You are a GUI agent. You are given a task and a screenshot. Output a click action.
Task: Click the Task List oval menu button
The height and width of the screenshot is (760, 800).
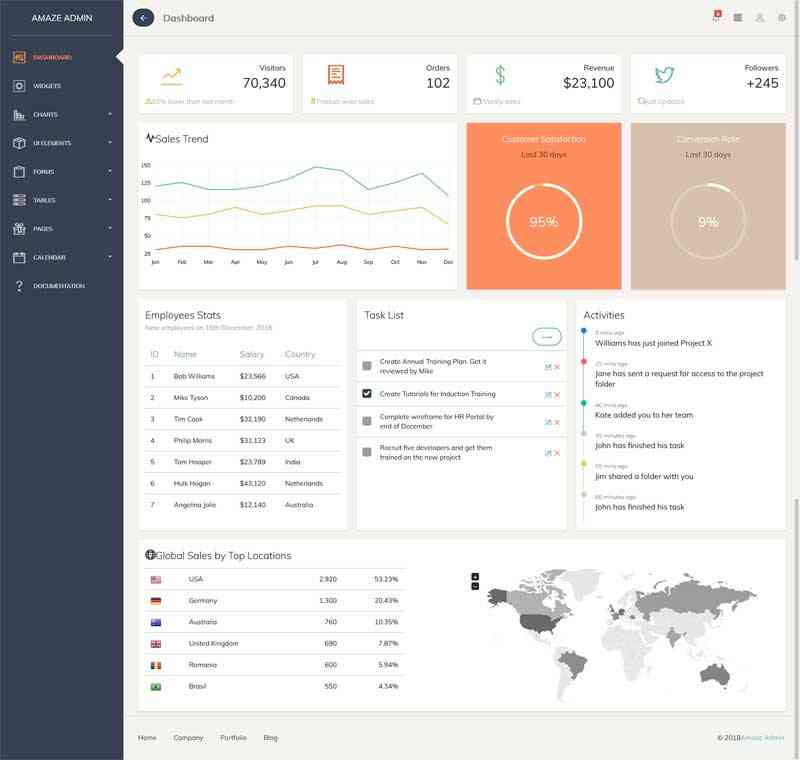pos(547,337)
